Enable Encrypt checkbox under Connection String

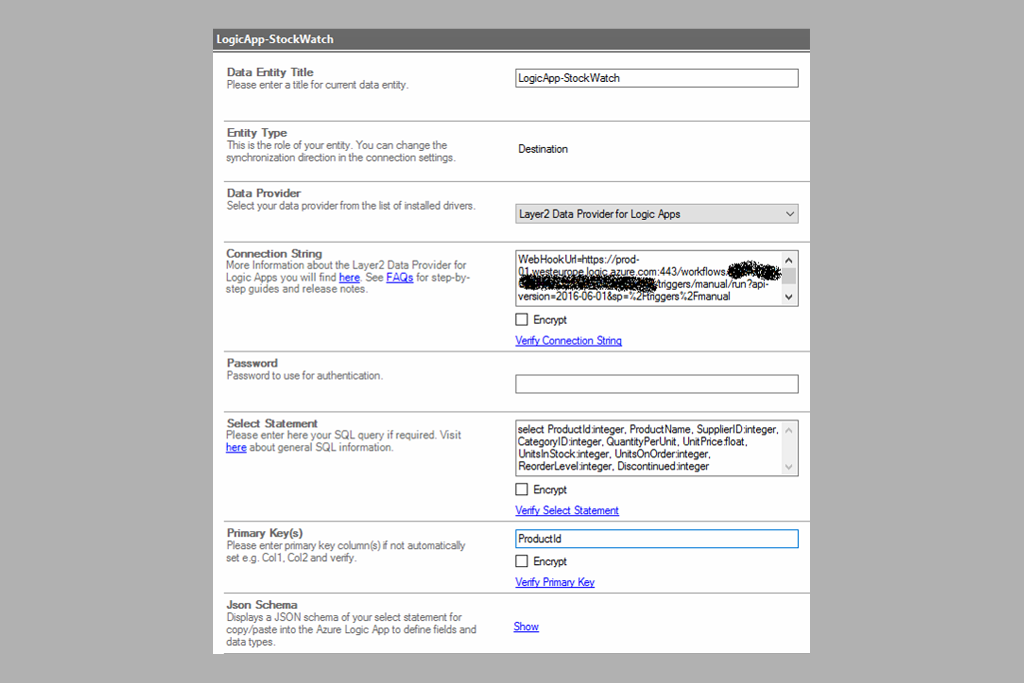point(522,320)
